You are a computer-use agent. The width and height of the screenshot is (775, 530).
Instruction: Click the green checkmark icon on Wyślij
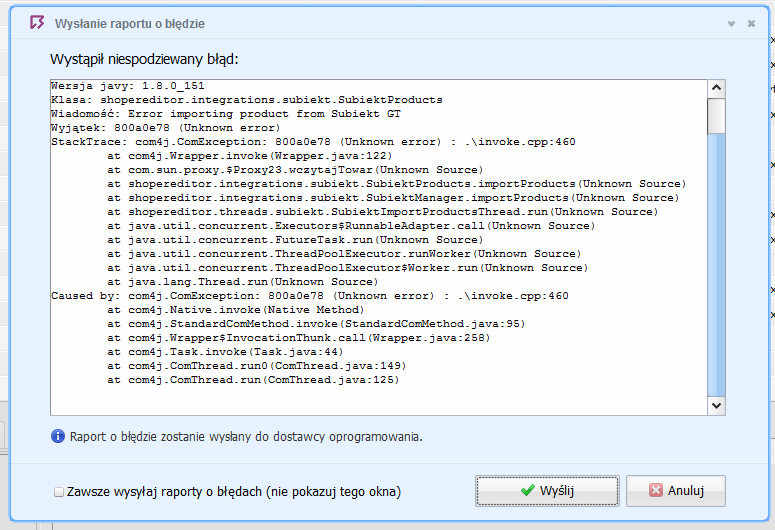click(528, 490)
